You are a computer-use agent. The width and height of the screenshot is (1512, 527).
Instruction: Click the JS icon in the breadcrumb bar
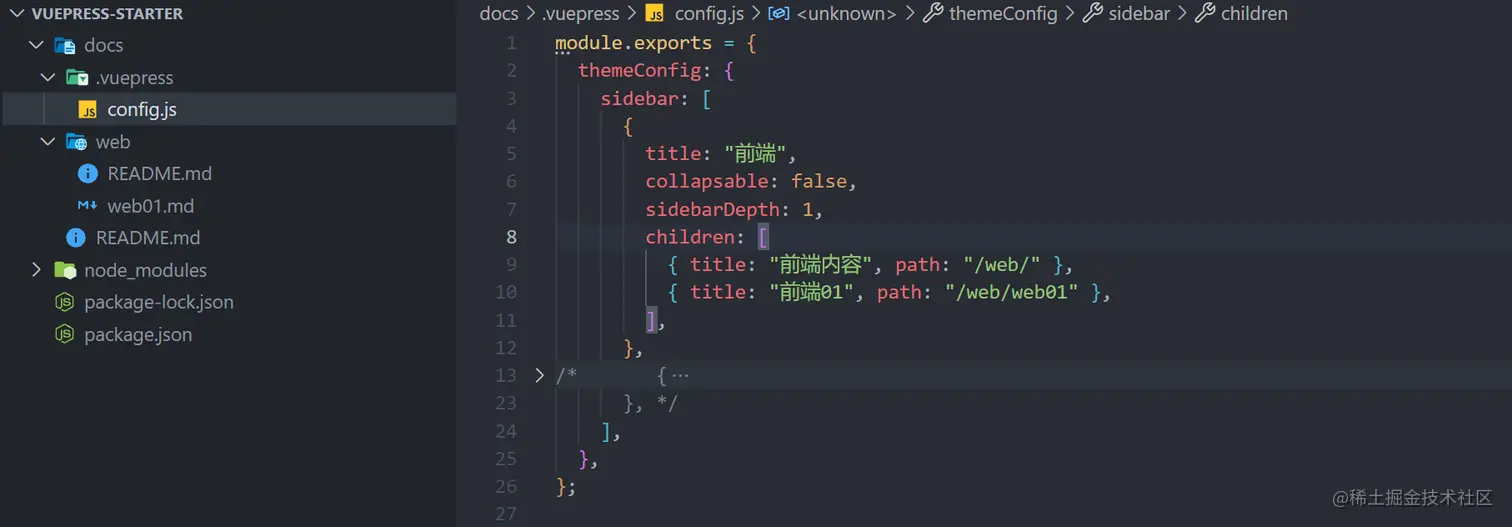click(x=655, y=13)
